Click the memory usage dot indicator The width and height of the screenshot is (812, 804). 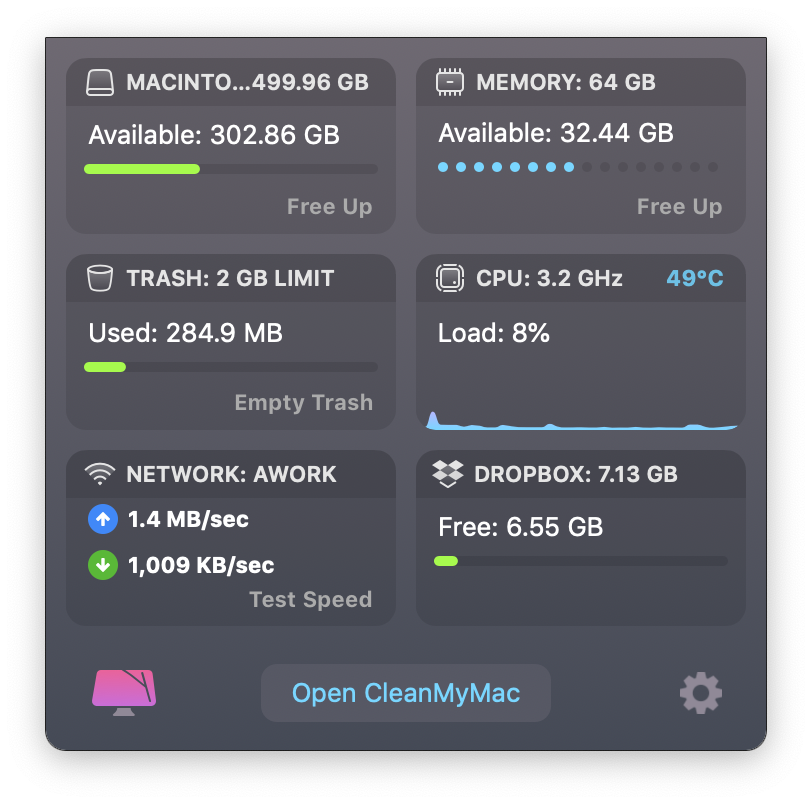coord(578,167)
